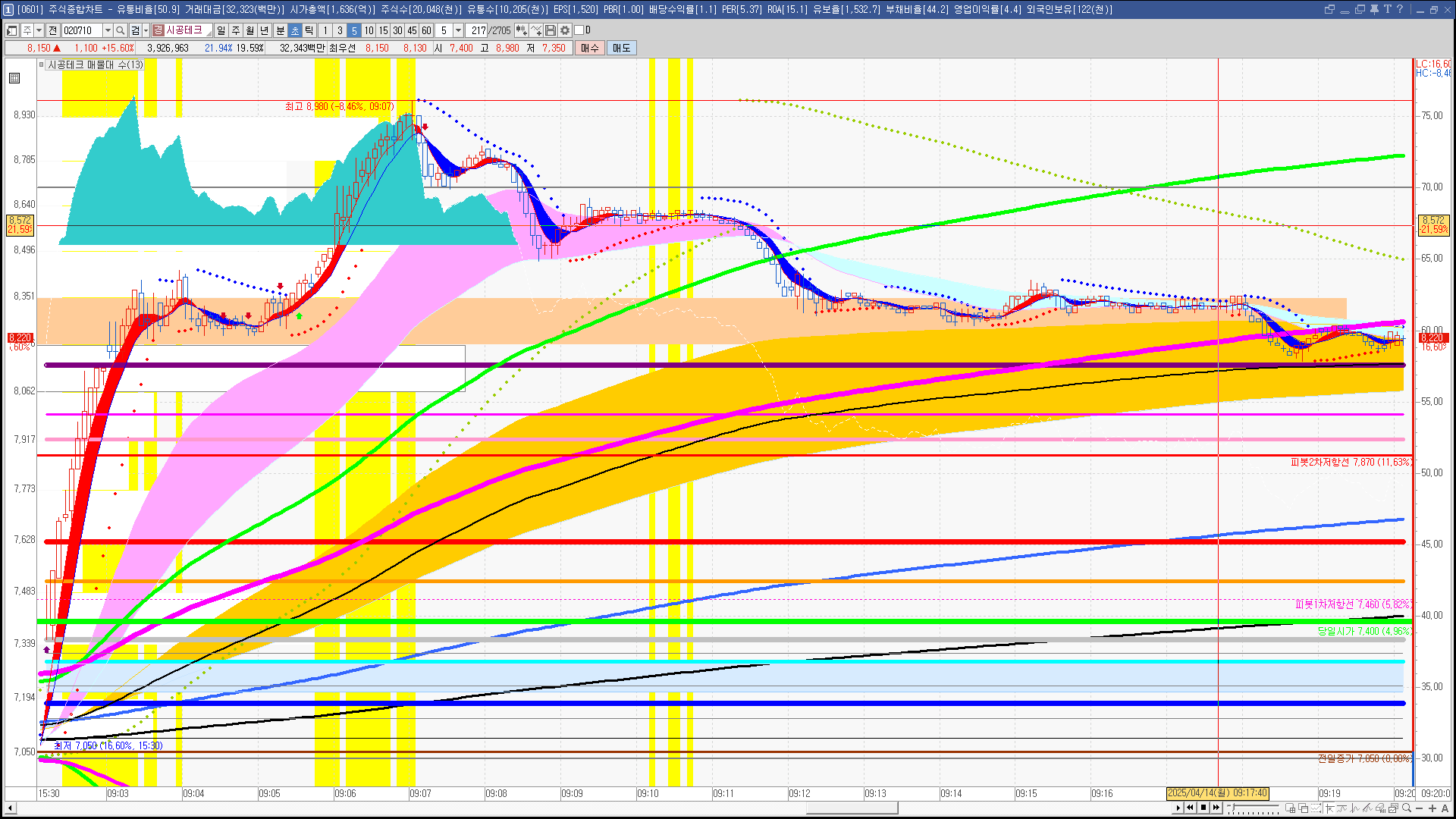Select the 분 (minute) timeframe toggle
Viewport: 1456px width, 819px height.
280,30
